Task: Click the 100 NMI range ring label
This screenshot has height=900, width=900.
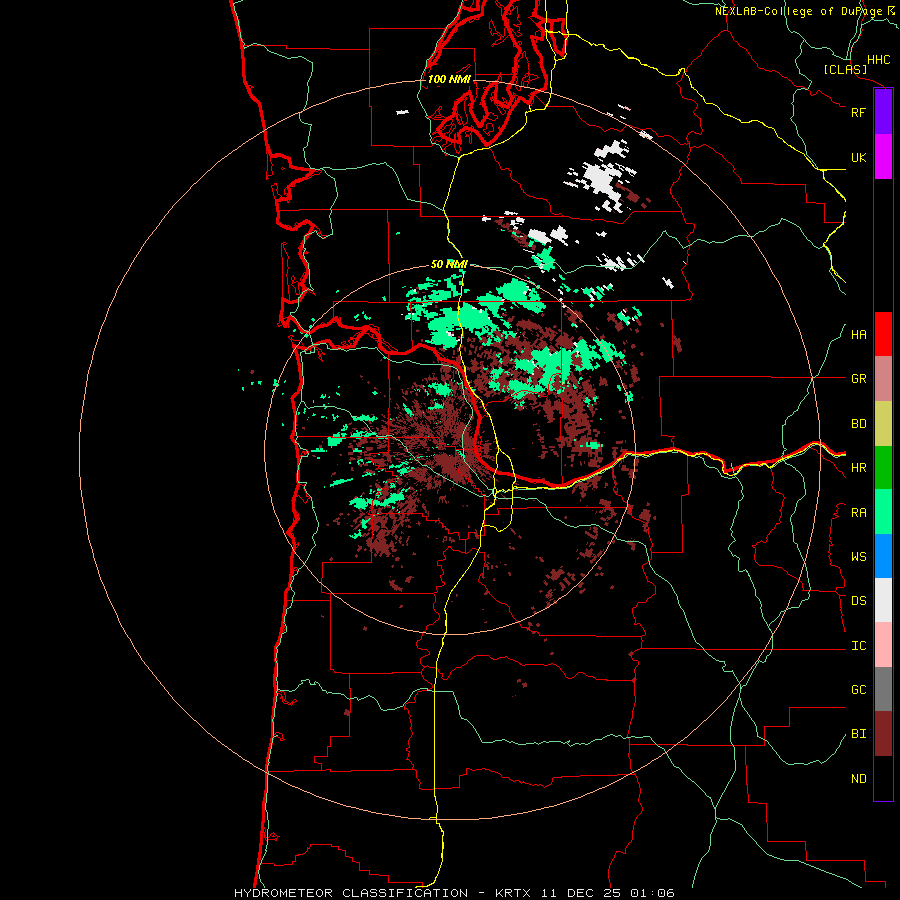Action: (449, 79)
